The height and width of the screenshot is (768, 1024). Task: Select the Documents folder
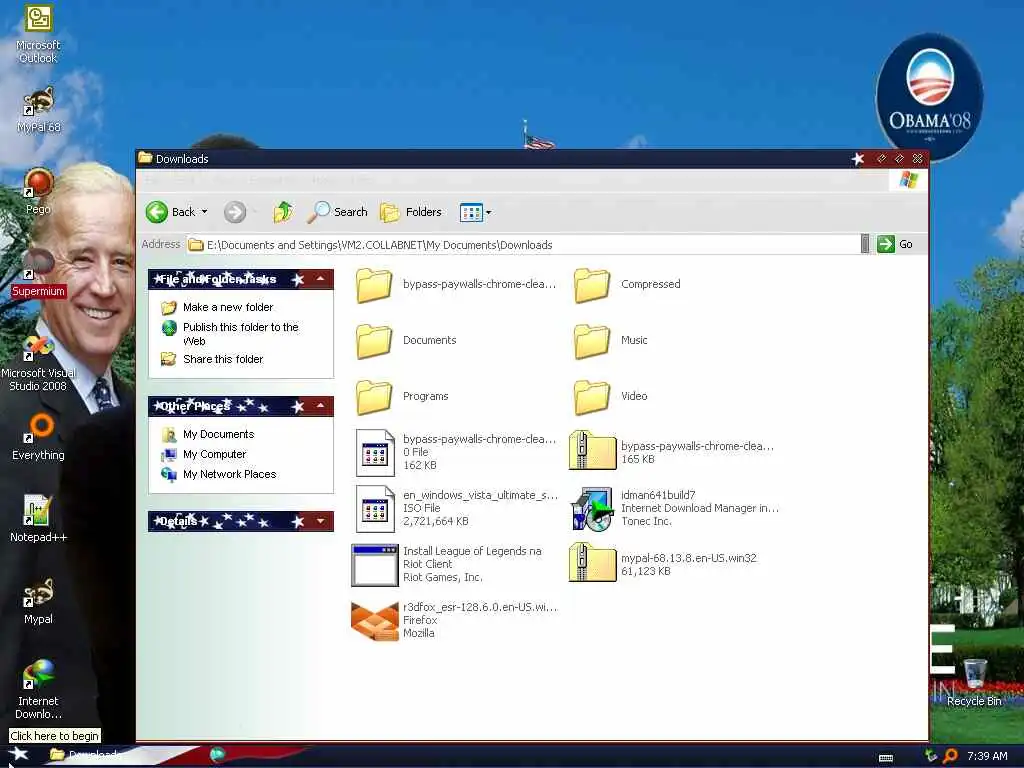pos(406,341)
